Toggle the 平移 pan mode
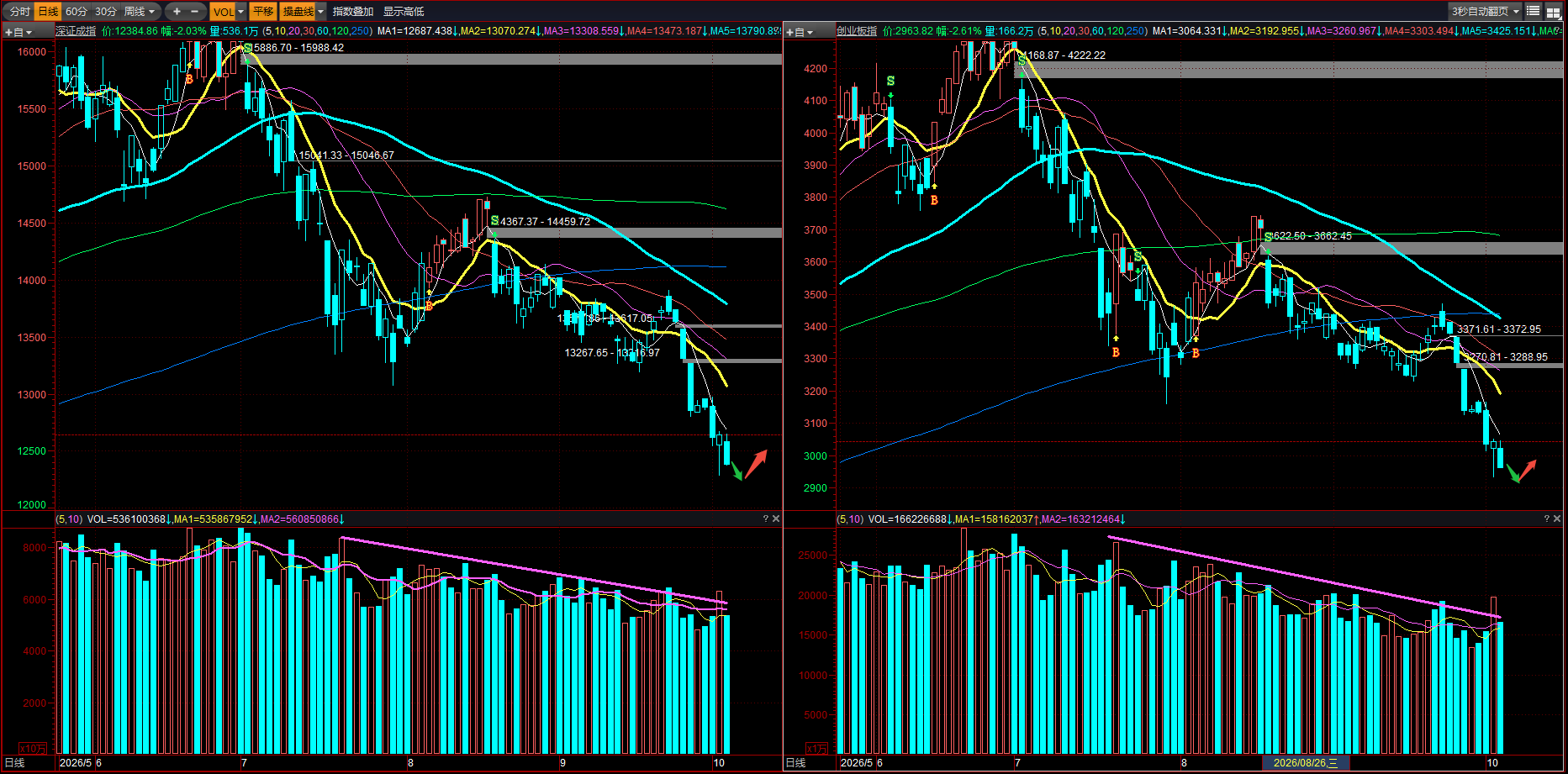The width and height of the screenshot is (1568, 774). pos(263,11)
